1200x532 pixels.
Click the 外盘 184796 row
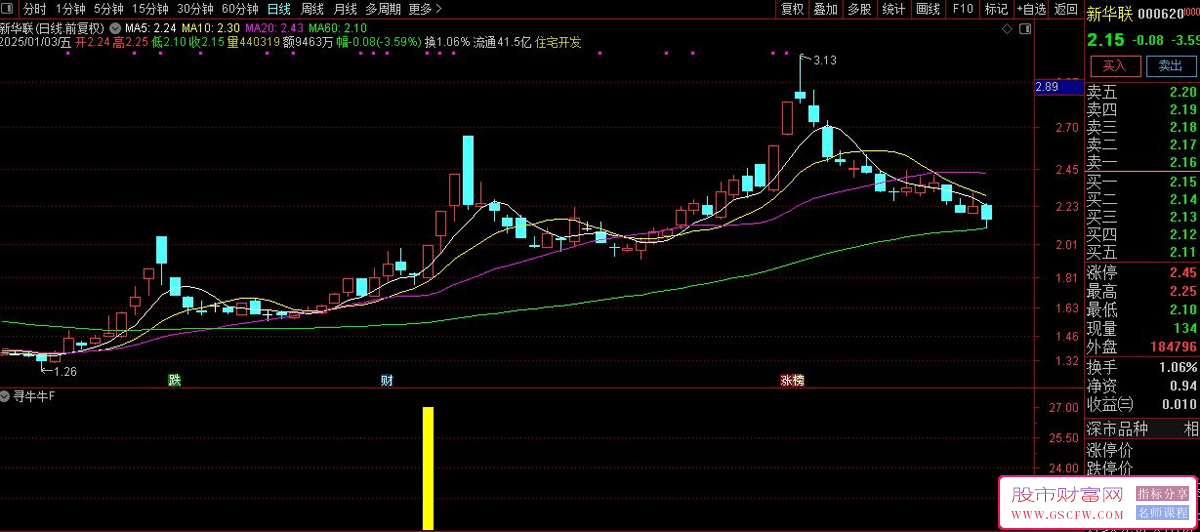coord(1142,347)
